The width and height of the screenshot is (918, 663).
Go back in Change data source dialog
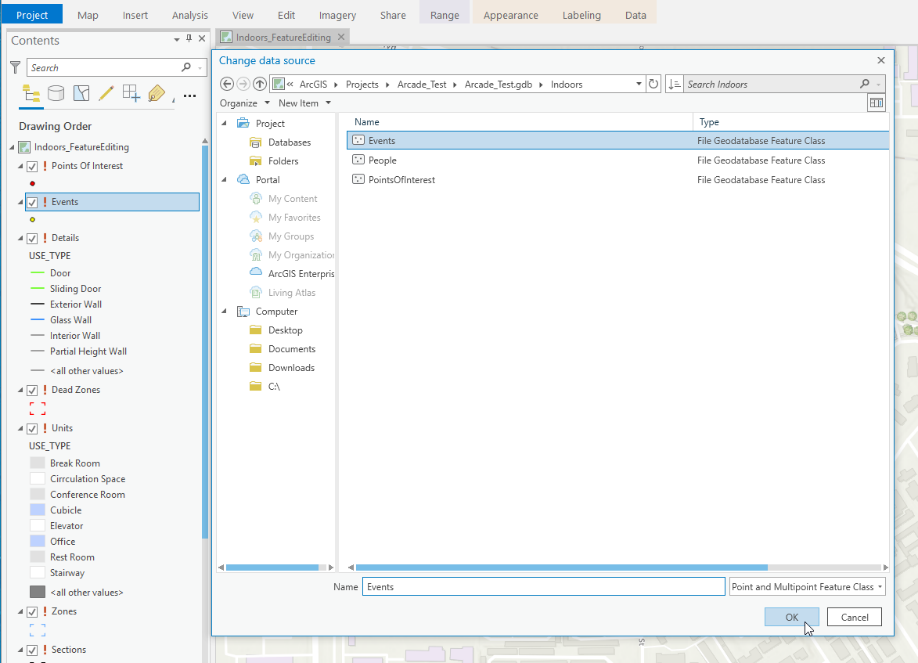227,84
